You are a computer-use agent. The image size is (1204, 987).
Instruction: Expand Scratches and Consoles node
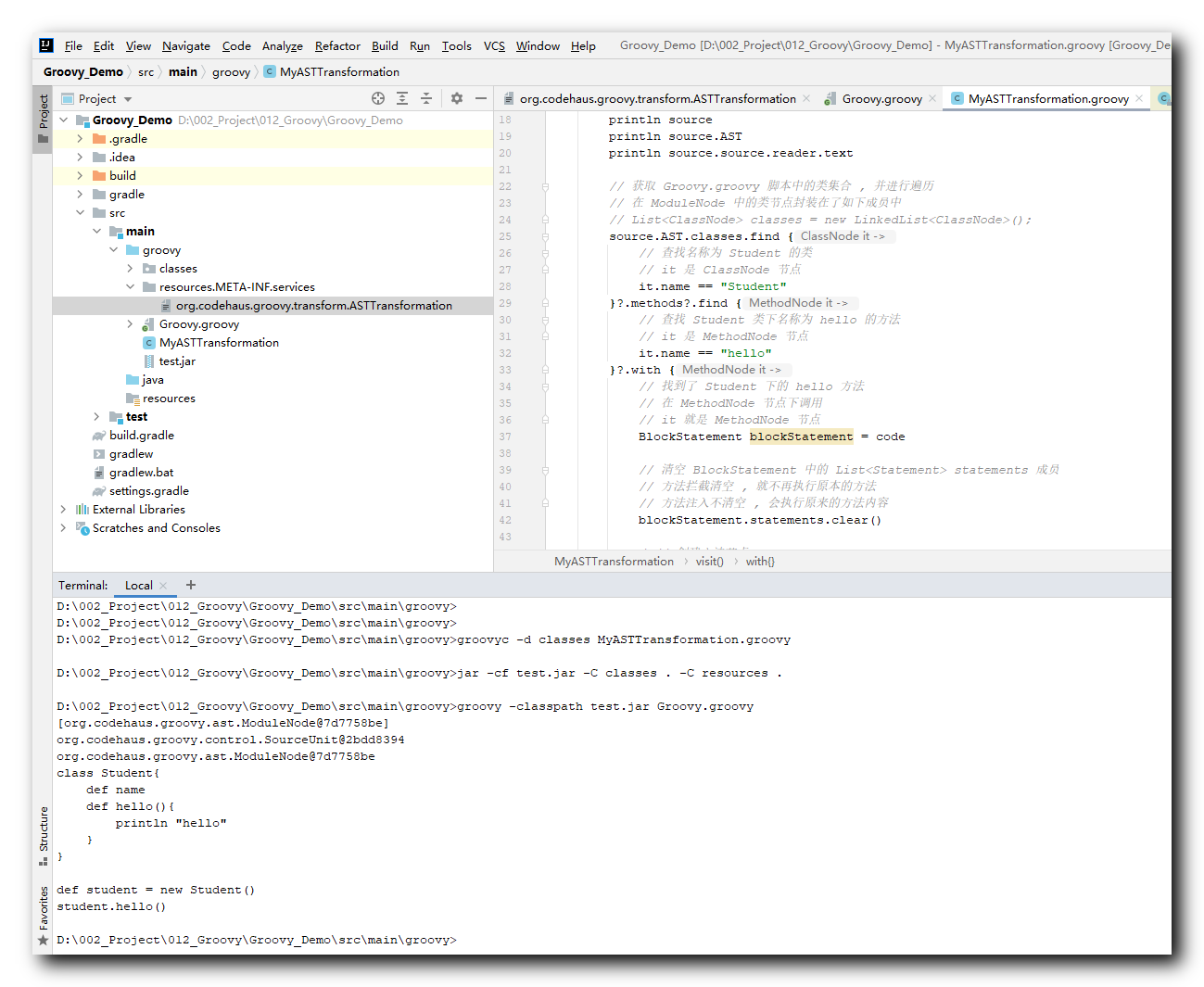(63, 528)
